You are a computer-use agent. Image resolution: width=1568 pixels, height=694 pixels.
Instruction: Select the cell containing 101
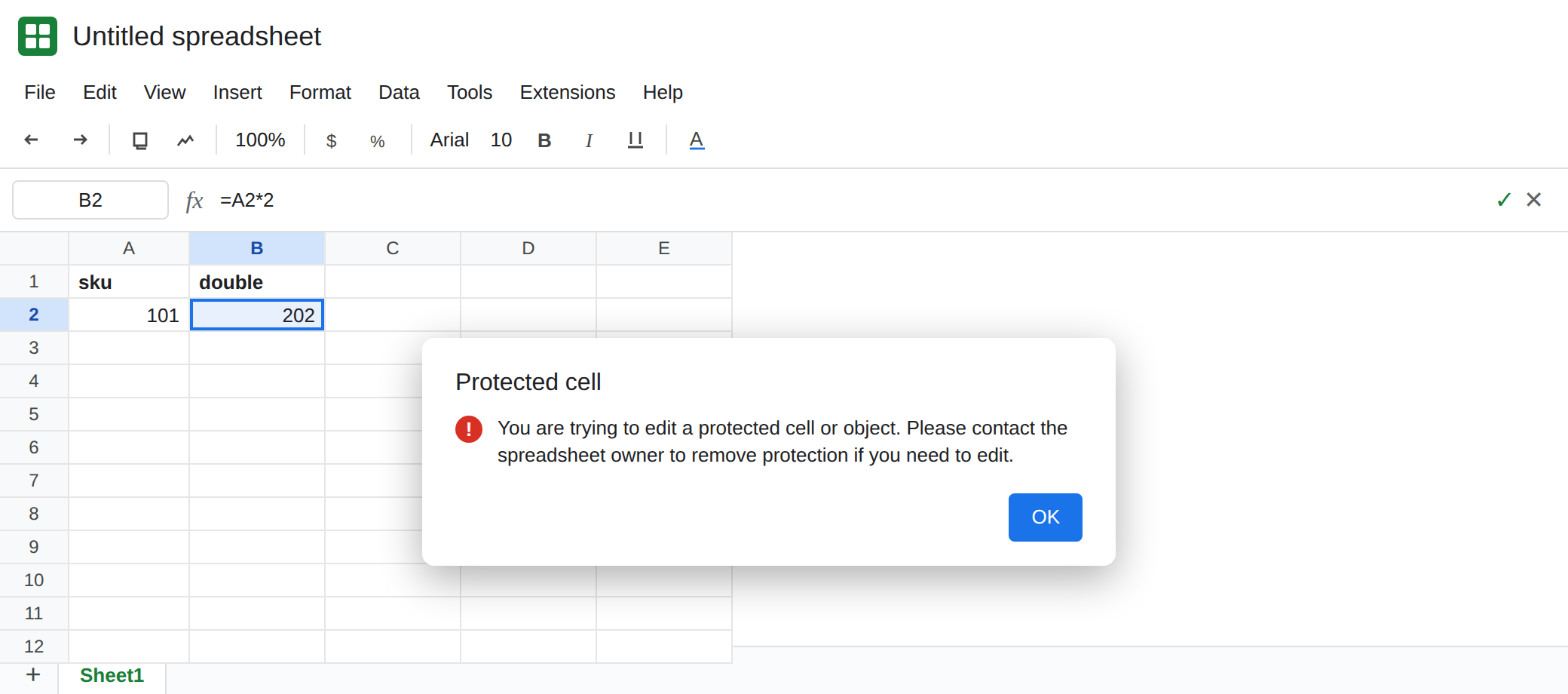pos(129,315)
